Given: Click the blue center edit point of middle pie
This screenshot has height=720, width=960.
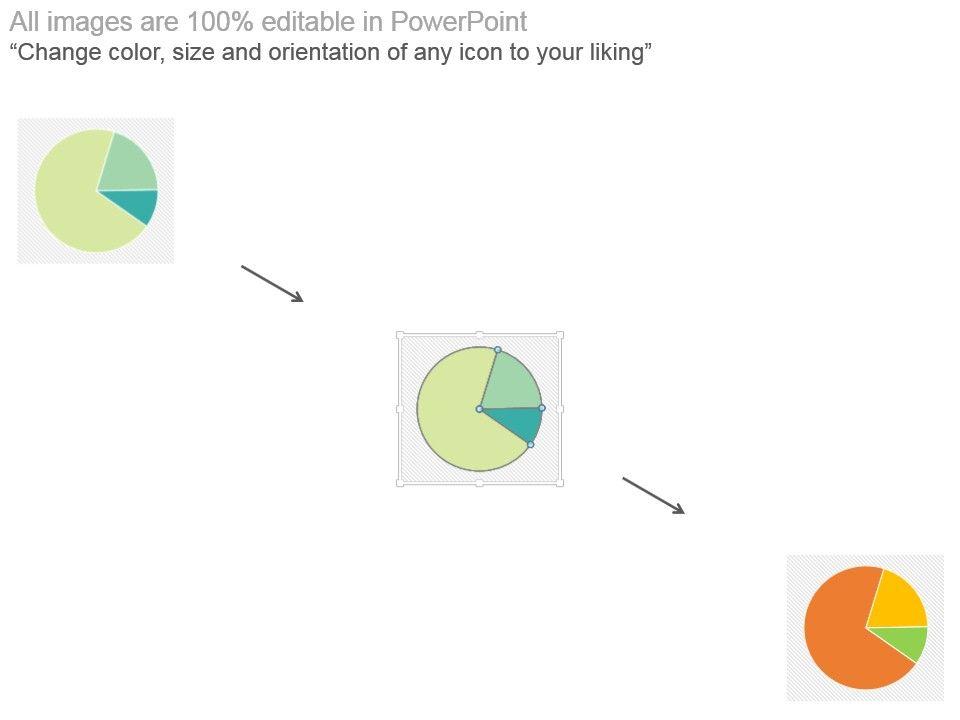Looking at the screenshot, I should [x=480, y=409].
